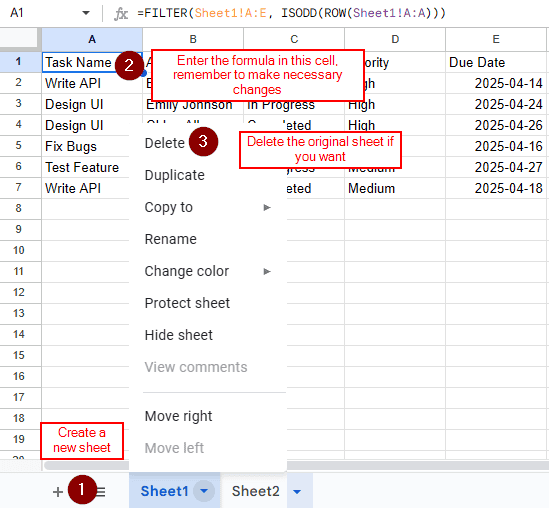Open the all sheets list icon
549x508 pixels.
(100, 492)
